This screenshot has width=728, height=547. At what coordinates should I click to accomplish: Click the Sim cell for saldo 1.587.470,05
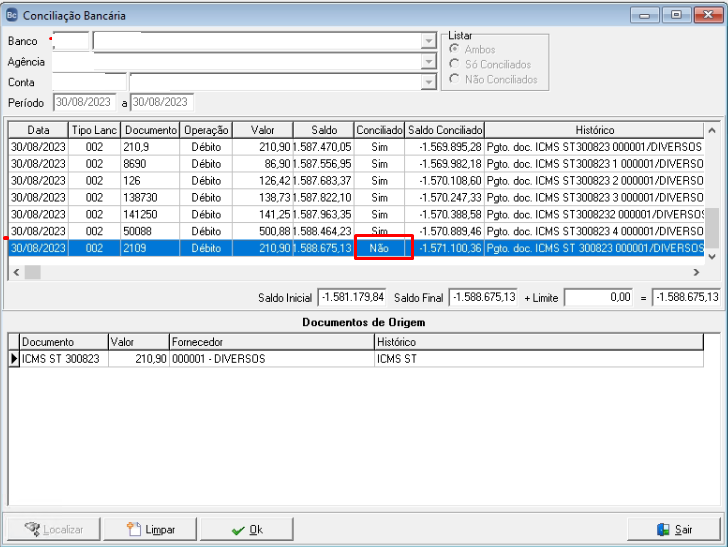point(379,147)
